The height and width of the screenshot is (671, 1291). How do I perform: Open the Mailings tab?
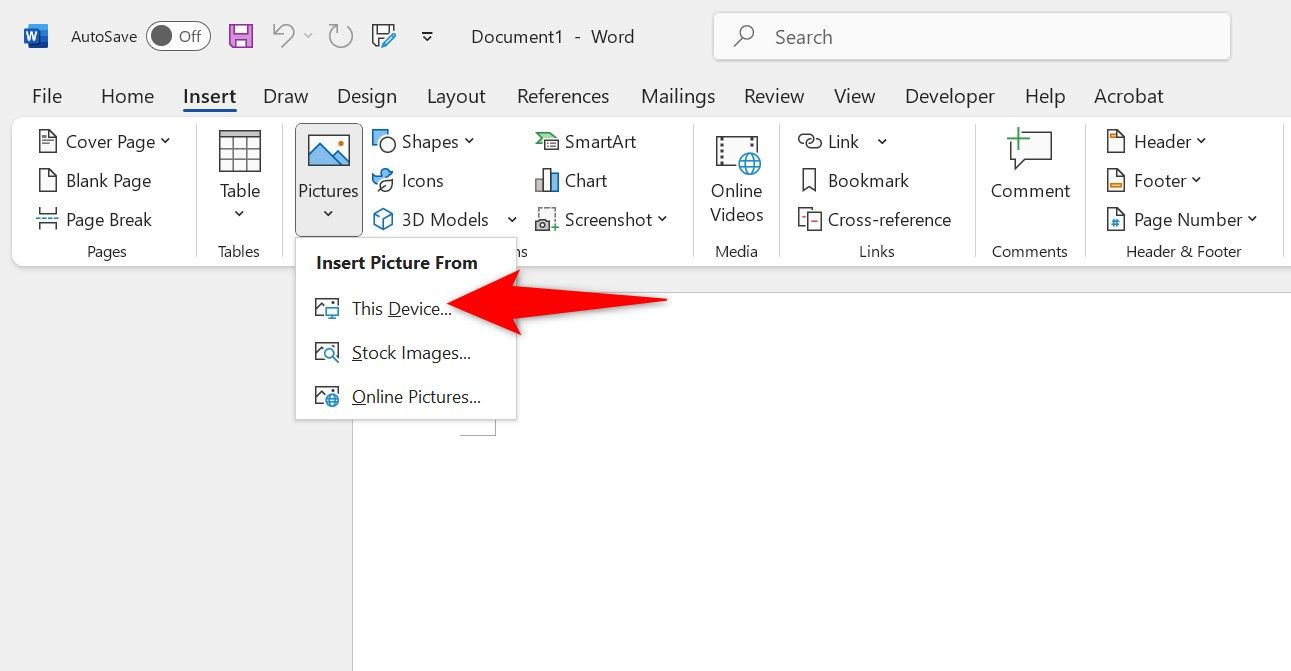pyautogui.click(x=678, y=95)
